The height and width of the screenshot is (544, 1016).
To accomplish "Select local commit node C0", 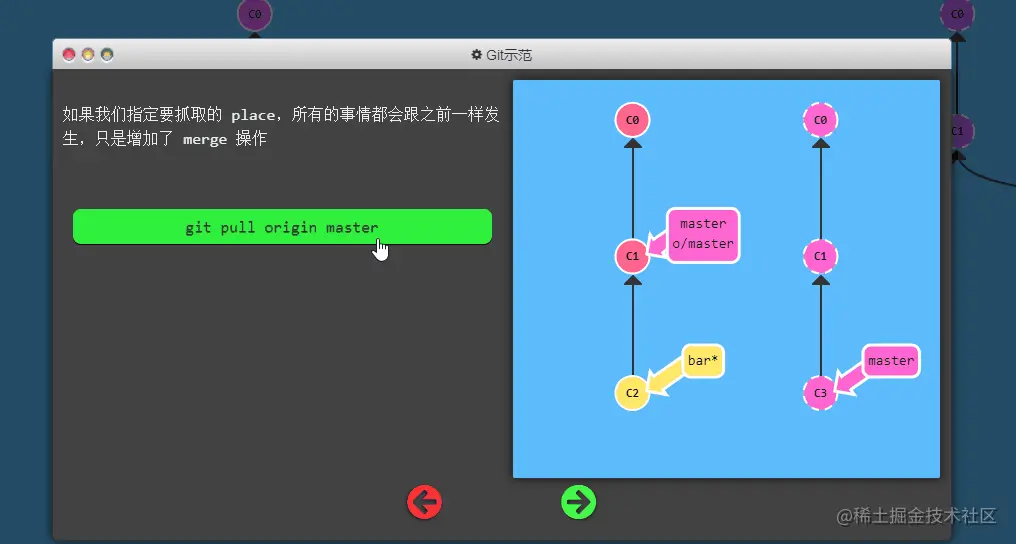I will pos(632,120).
